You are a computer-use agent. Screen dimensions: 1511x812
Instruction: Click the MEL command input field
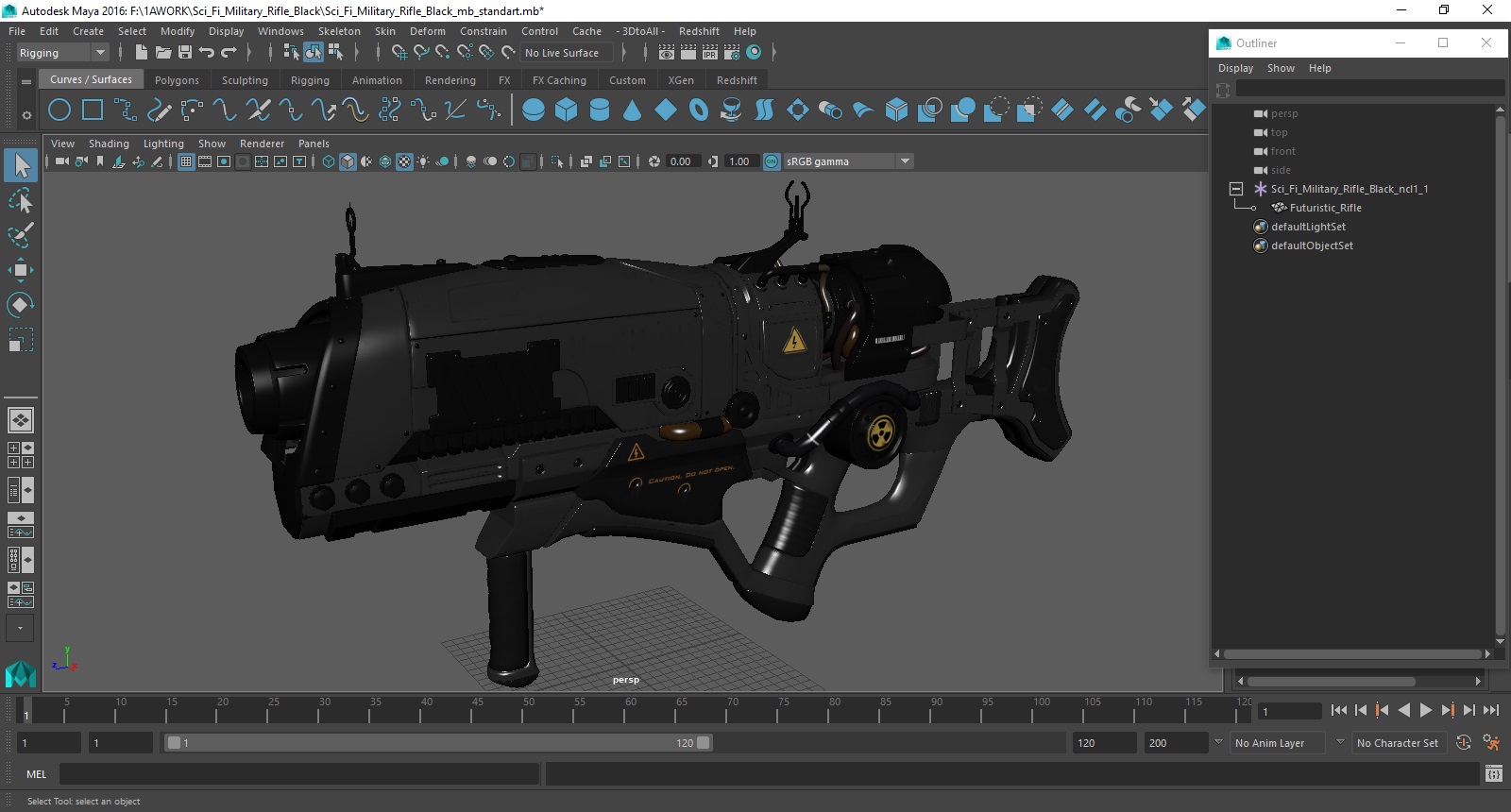[x=298, y=774]
